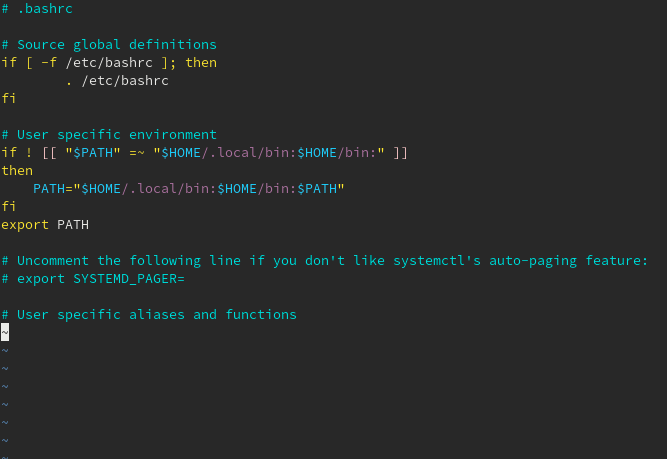Click the first 'fi' keyword
The width and height of the screenshot is (667, 459).
[x=9, y=99]
